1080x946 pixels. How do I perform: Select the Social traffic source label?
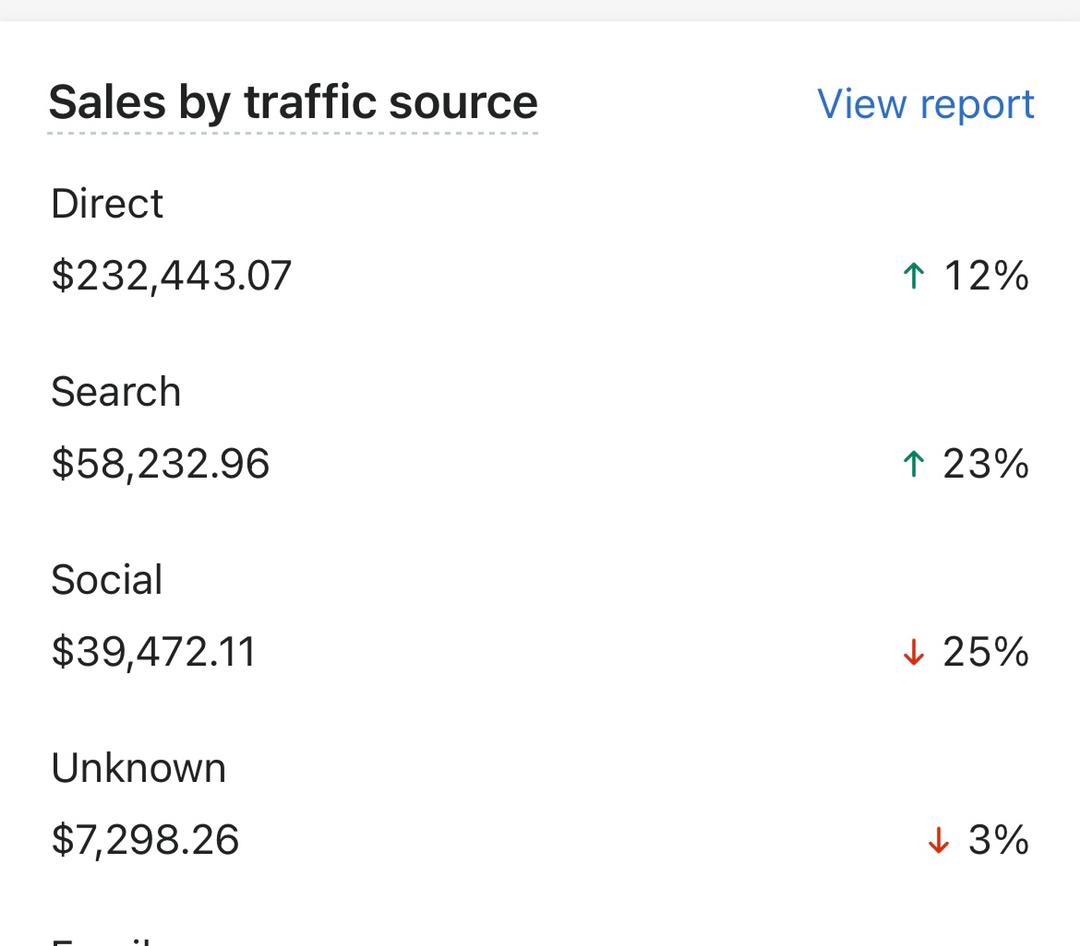[107, 580]
